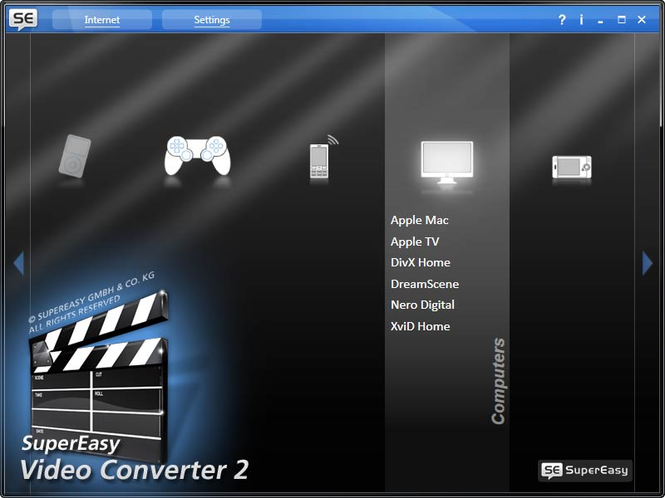Choose the game controller consoles icon
Screen dimensions: 665x498
coord(198,155)
